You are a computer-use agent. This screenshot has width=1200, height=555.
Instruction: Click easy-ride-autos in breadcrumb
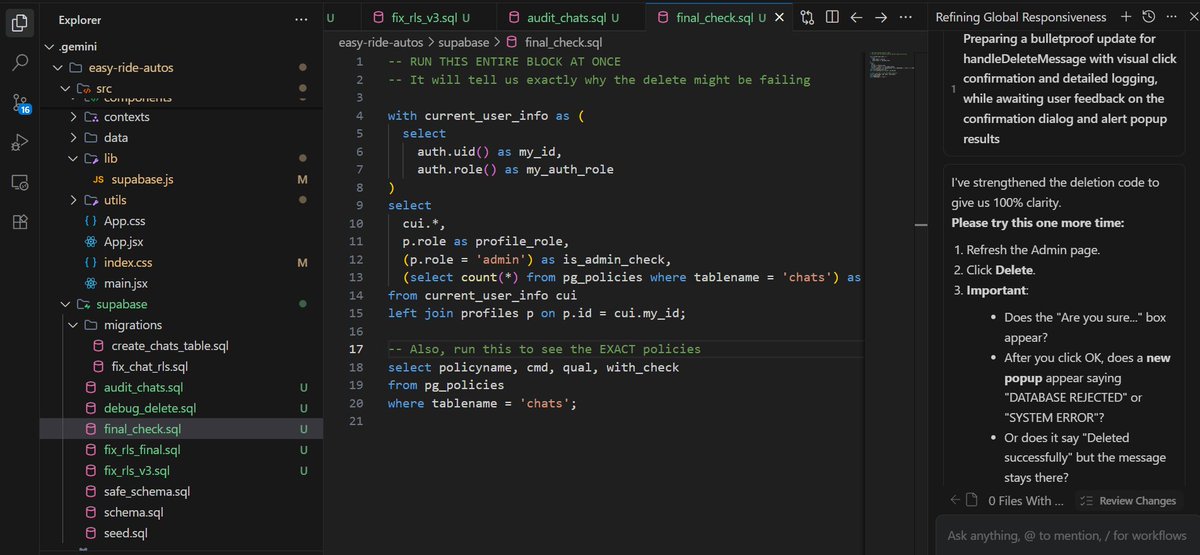pos(383,43)
